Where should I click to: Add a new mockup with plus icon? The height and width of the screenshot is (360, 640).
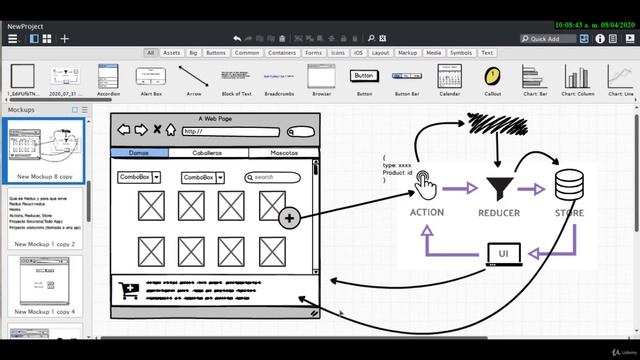coord(64,39)
